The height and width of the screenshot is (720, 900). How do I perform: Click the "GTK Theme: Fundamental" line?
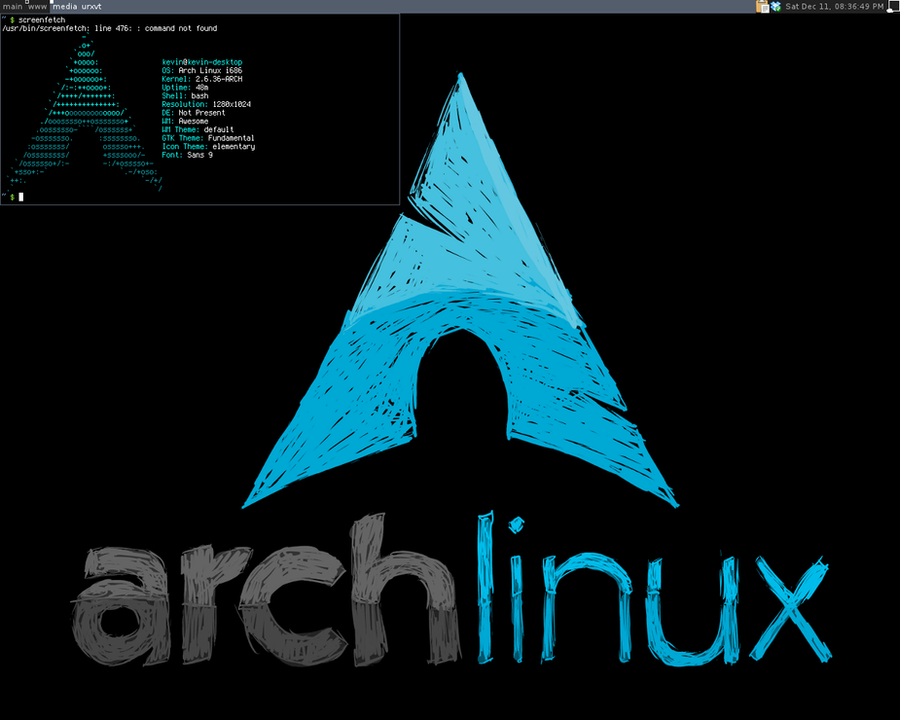pyautogui.click(x=208, y=138)
